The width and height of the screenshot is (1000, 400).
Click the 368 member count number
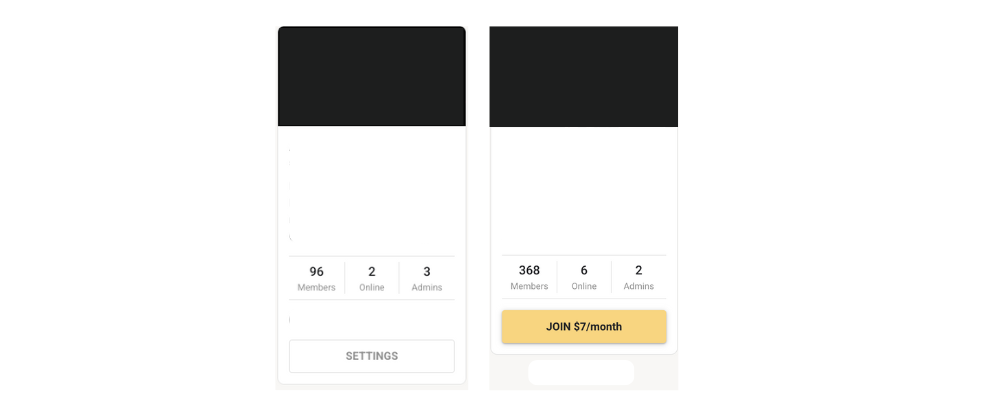(529, 270)
